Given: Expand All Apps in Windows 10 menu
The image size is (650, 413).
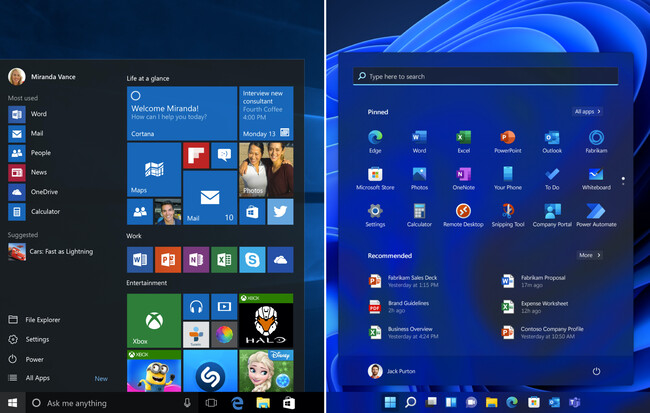Looking at the screenshot, I should point(37,378).
